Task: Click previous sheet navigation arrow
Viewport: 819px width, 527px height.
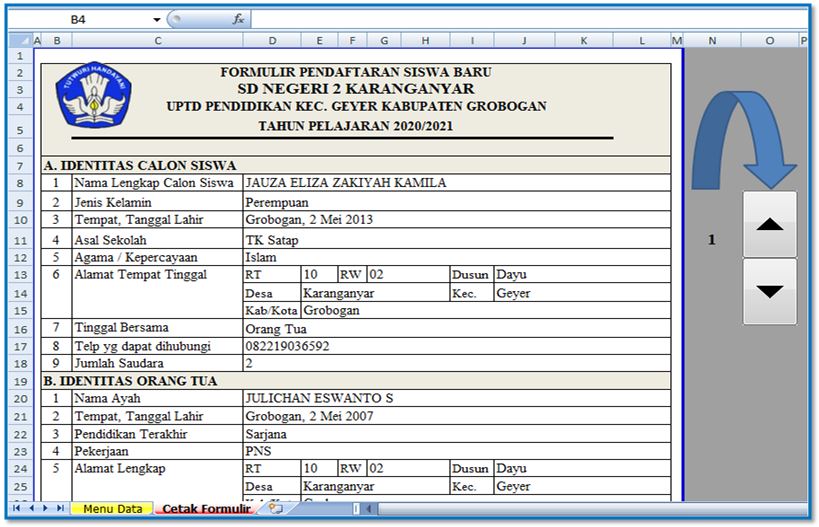Action: click(x=31, y=508)
